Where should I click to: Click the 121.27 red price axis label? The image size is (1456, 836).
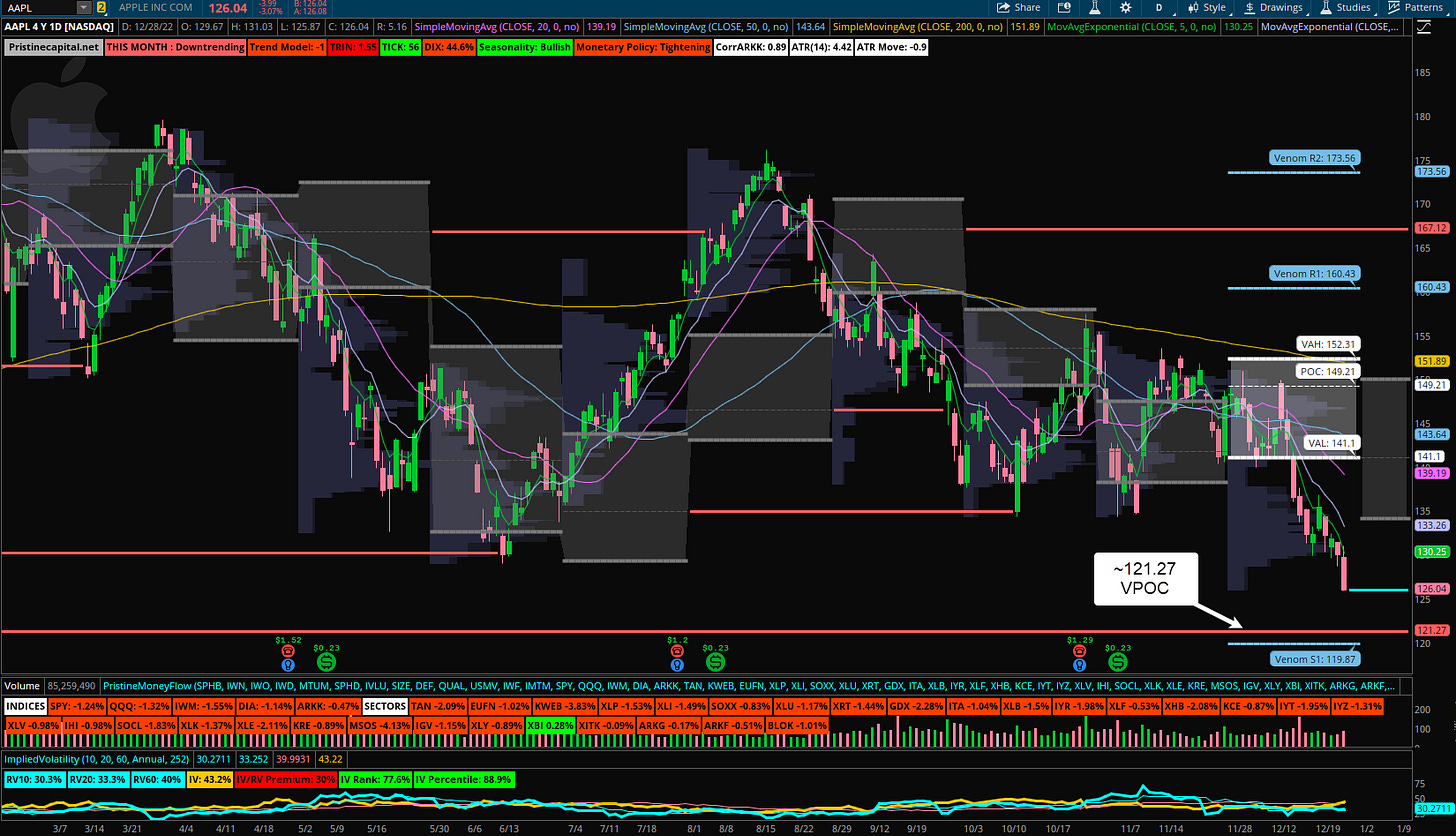pyautogui.click(x=1431, y=631)
